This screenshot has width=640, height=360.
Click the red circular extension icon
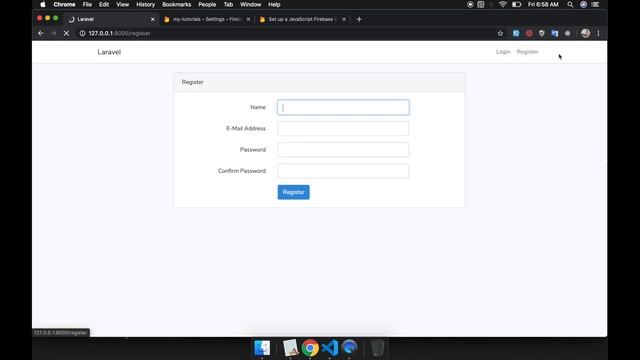pyautogui.click(x=529, y=33)
